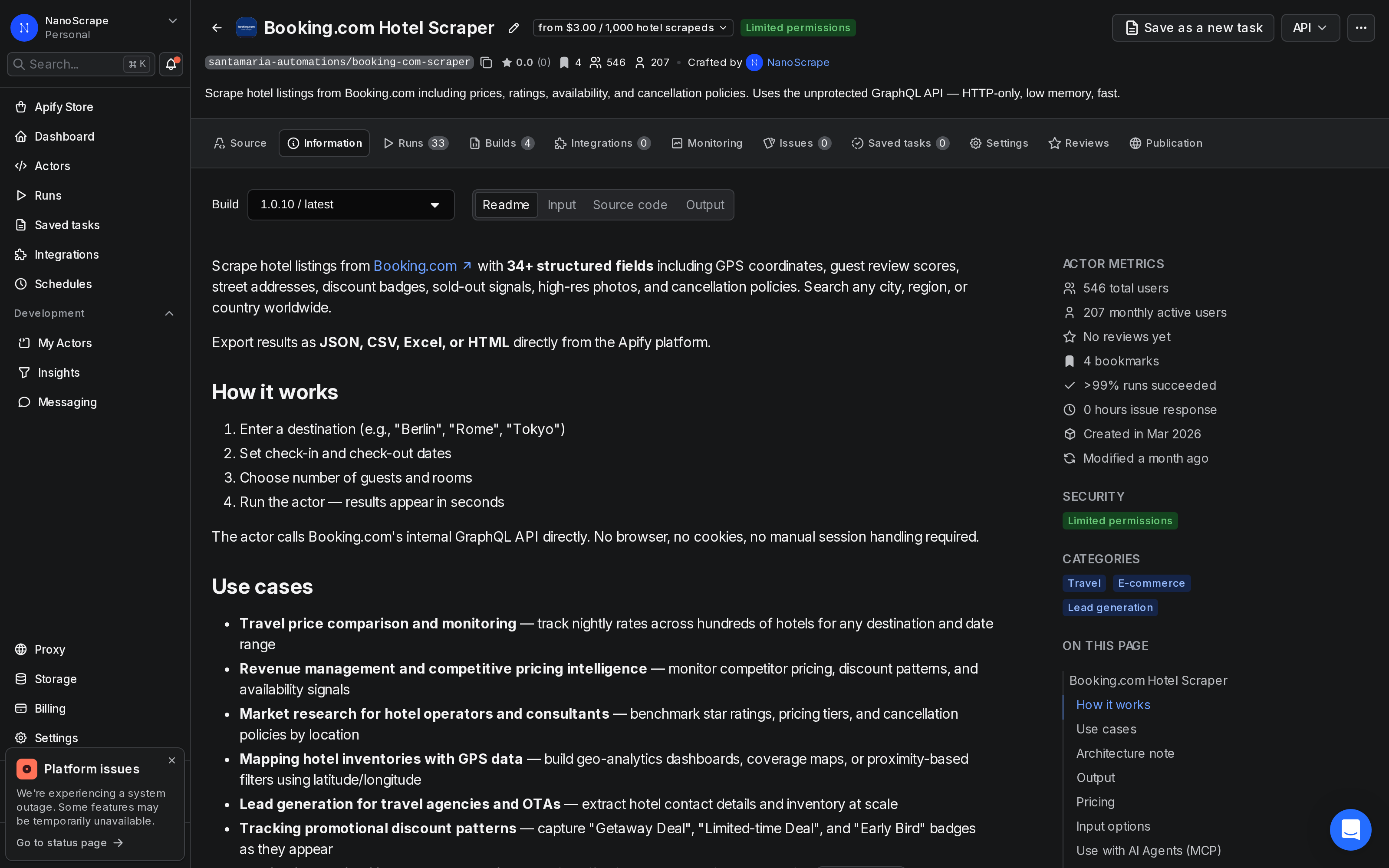Click the Booking.com actor logo
Image resolution: width=1389 pixels, height=868 pixels.
click(x=246, y=27)
